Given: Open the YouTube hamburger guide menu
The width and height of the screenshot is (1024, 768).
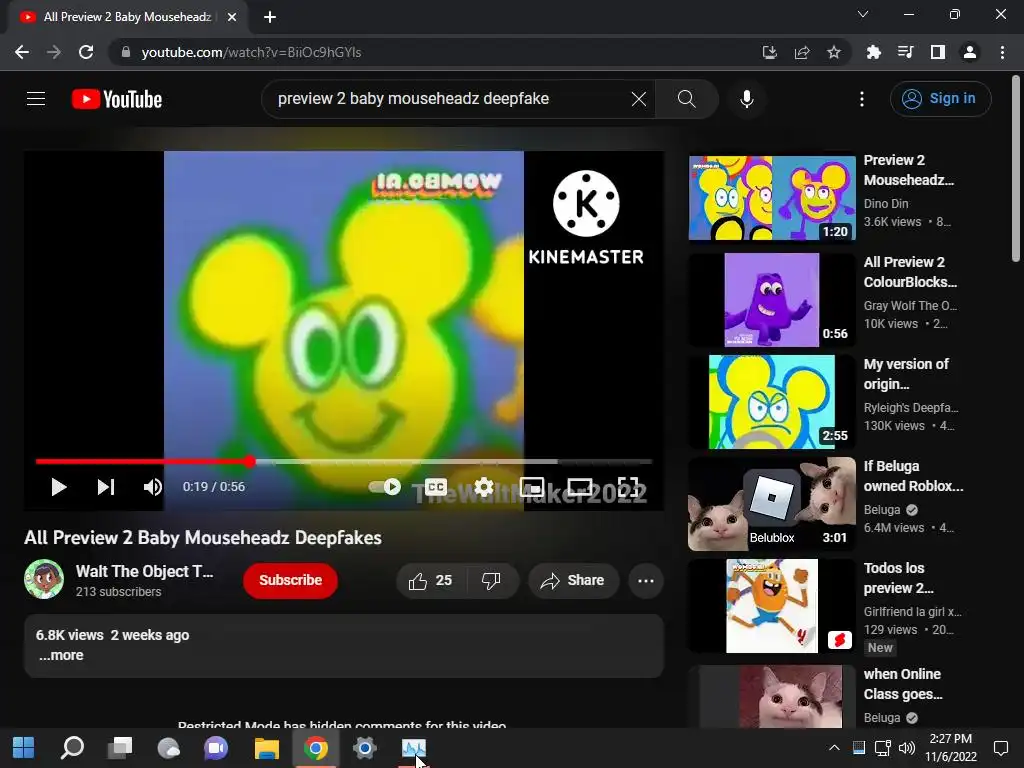Looking at the screenshot, I should coord(36,99).
